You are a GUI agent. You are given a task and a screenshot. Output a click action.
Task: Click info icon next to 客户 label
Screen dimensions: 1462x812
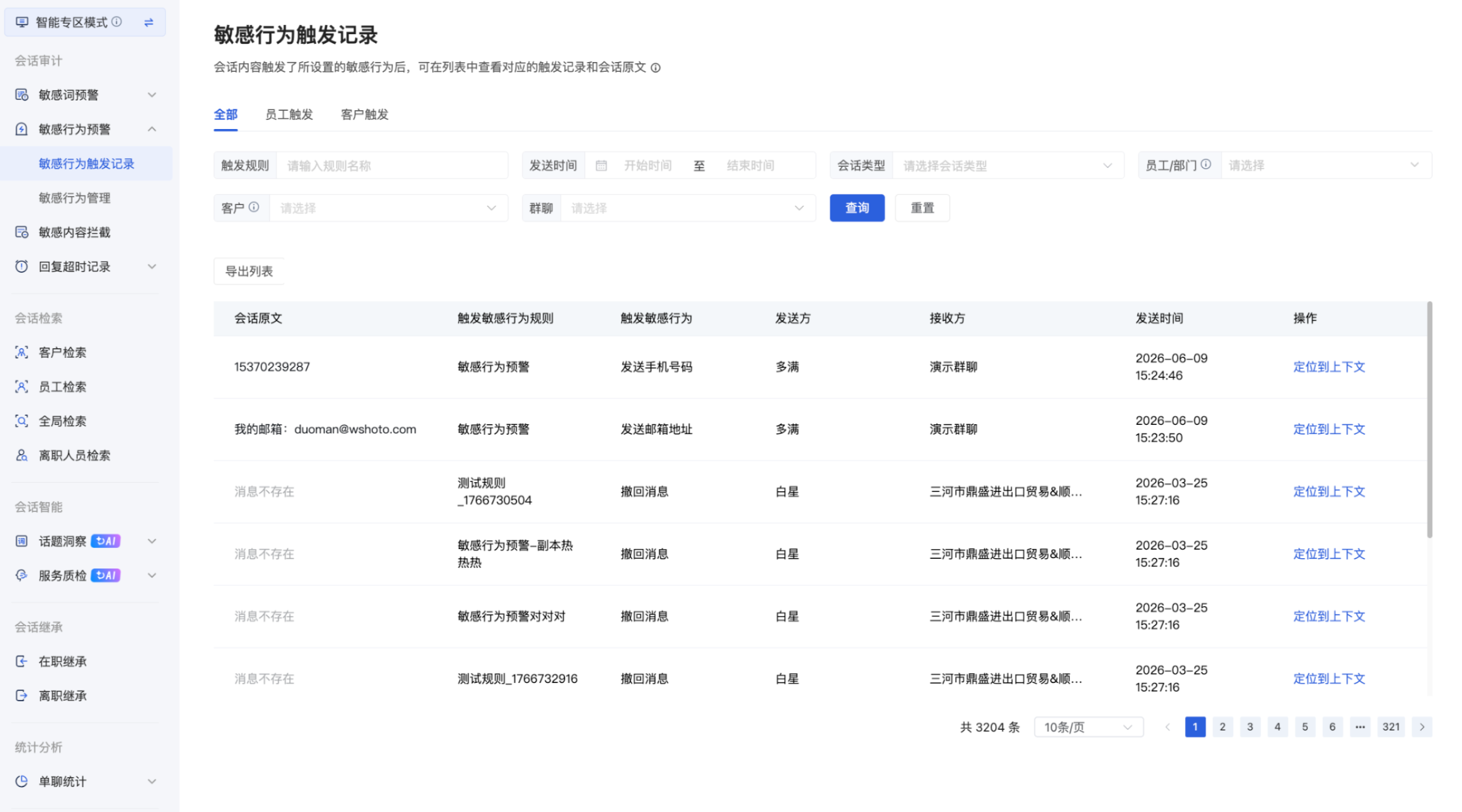(x=254, y=207)
